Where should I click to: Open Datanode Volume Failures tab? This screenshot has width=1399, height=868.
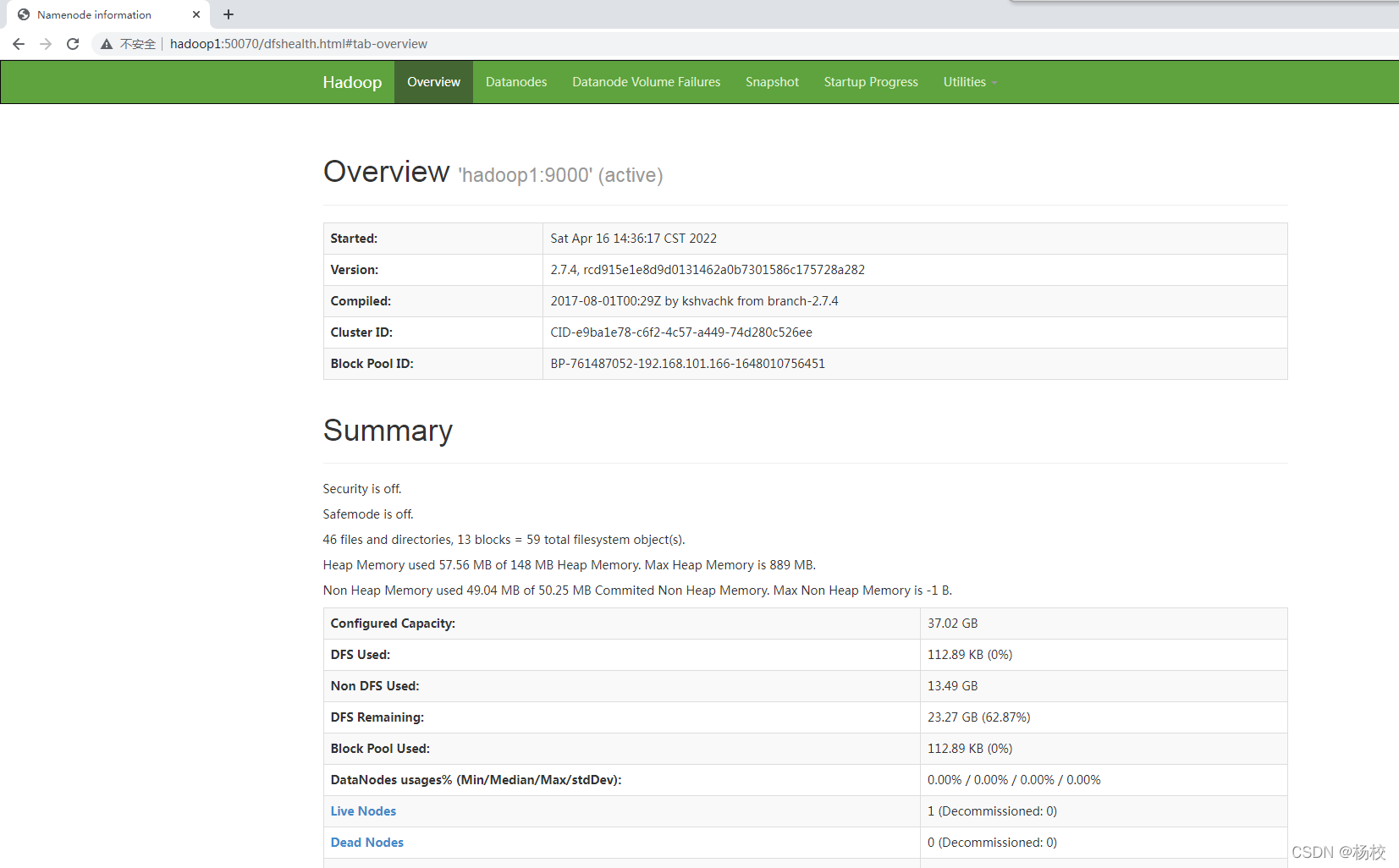(647, 82)
